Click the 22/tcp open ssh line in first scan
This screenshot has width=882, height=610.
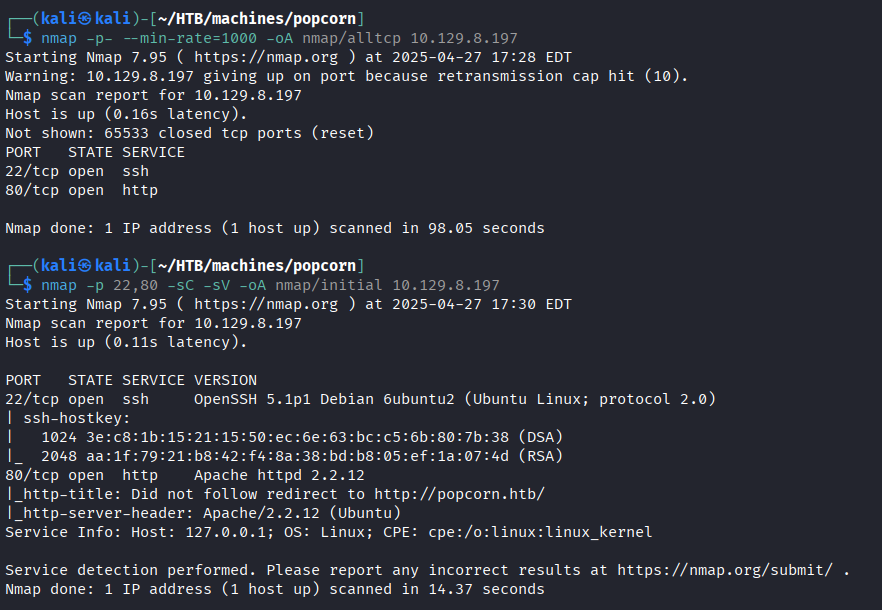[77, 171]
